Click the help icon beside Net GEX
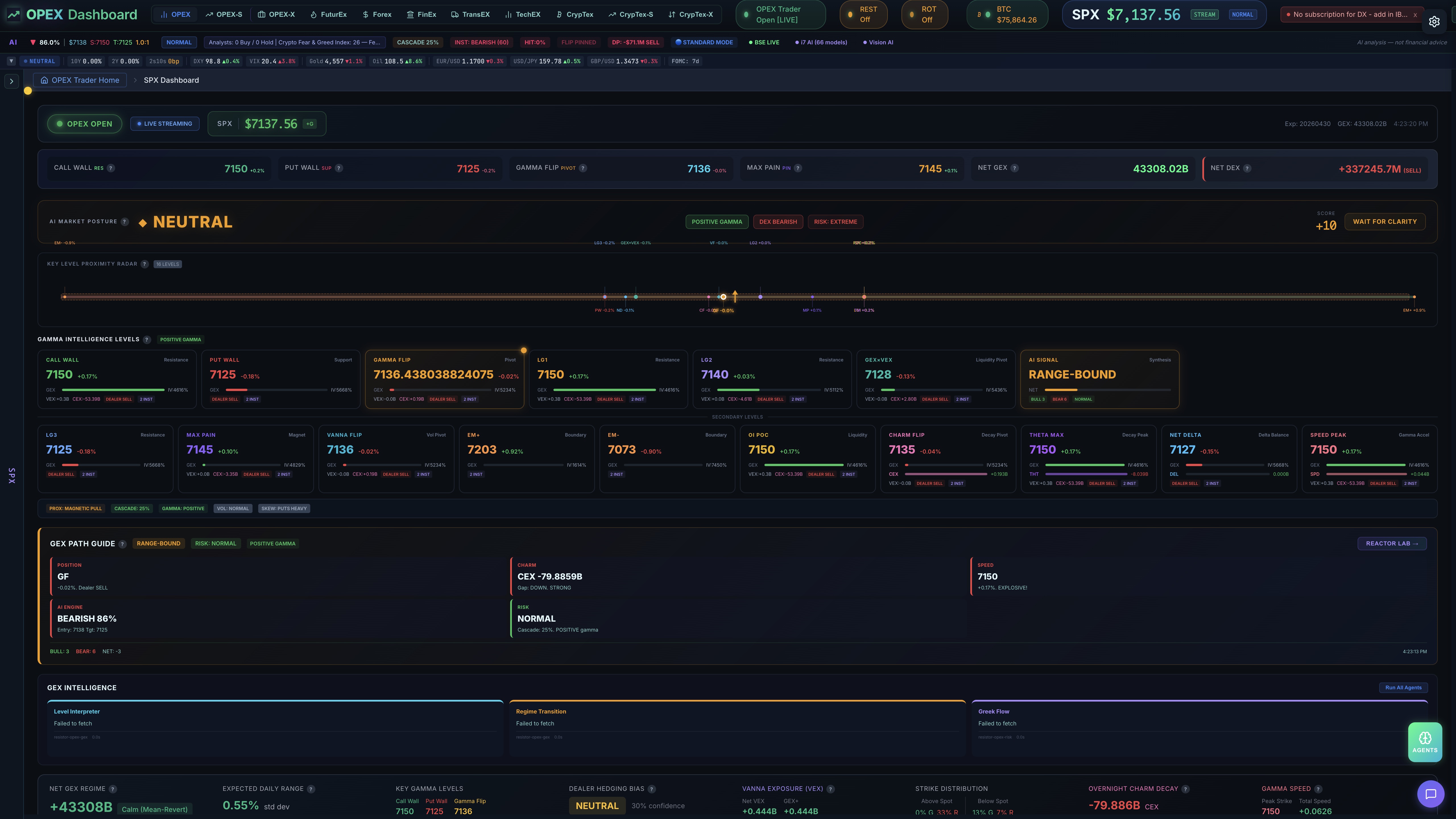This screenshot has height=819, width=1456. coord(1015,168)
